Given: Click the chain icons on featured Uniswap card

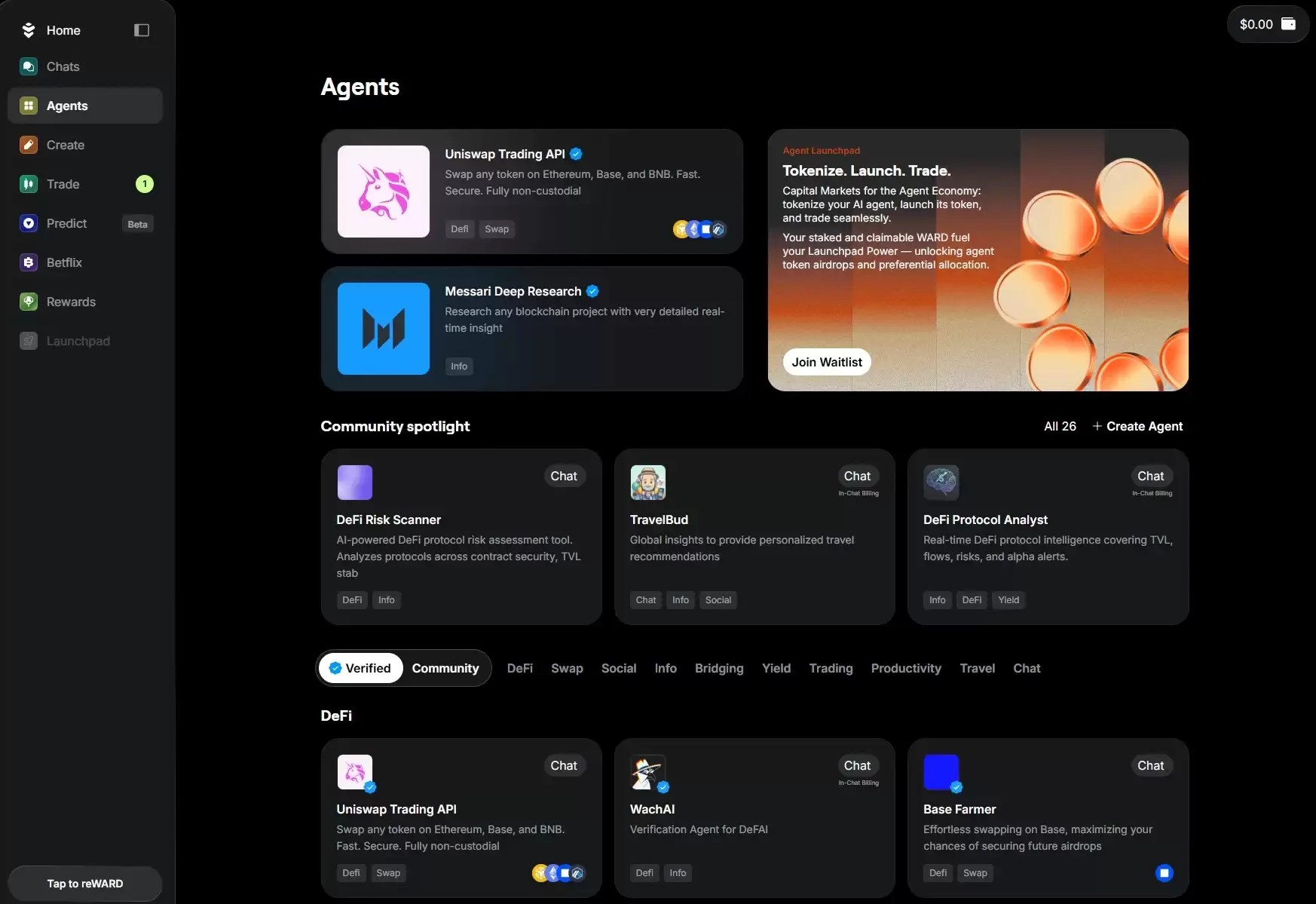Looking at the screenshot, I should click(x=699, y=229).
